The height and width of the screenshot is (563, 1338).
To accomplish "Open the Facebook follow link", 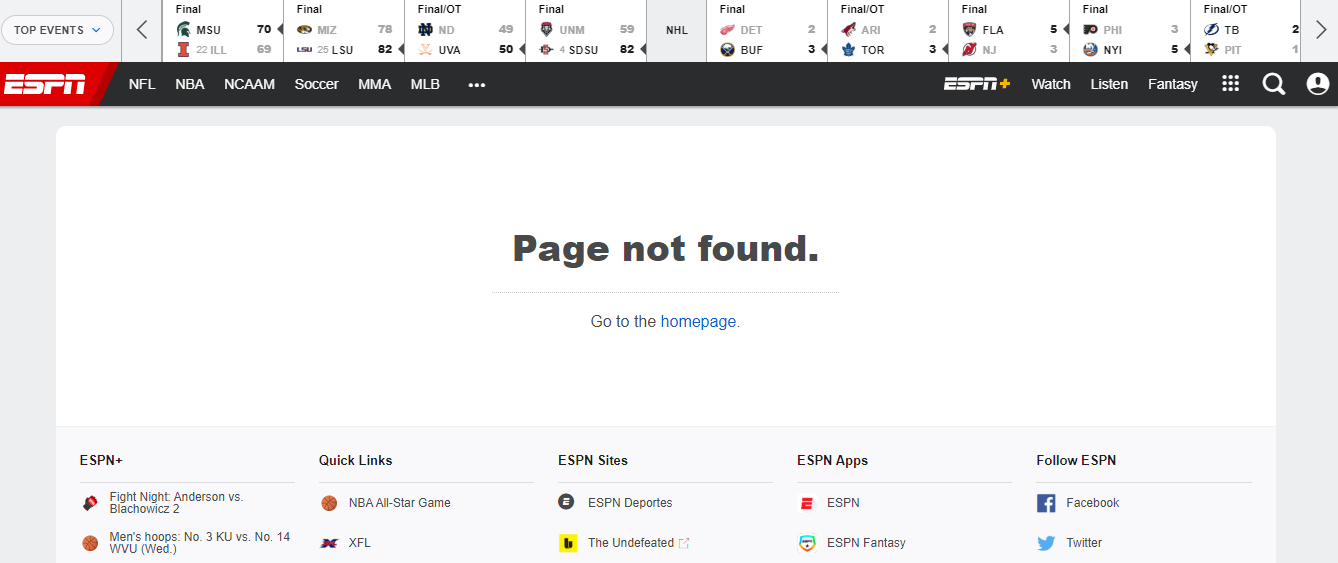I will [1092, 503].
